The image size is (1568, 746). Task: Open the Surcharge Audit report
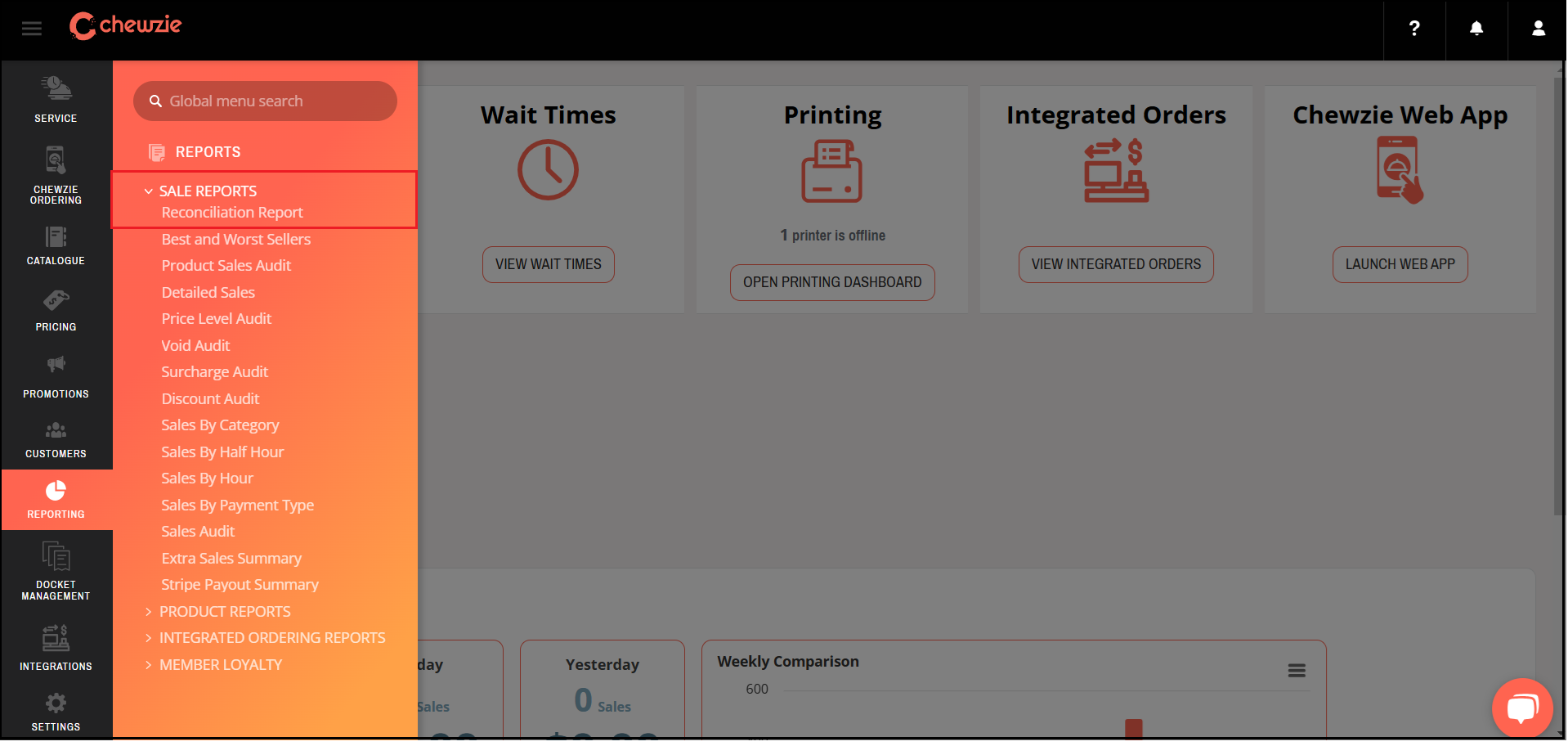click(215, 372)
